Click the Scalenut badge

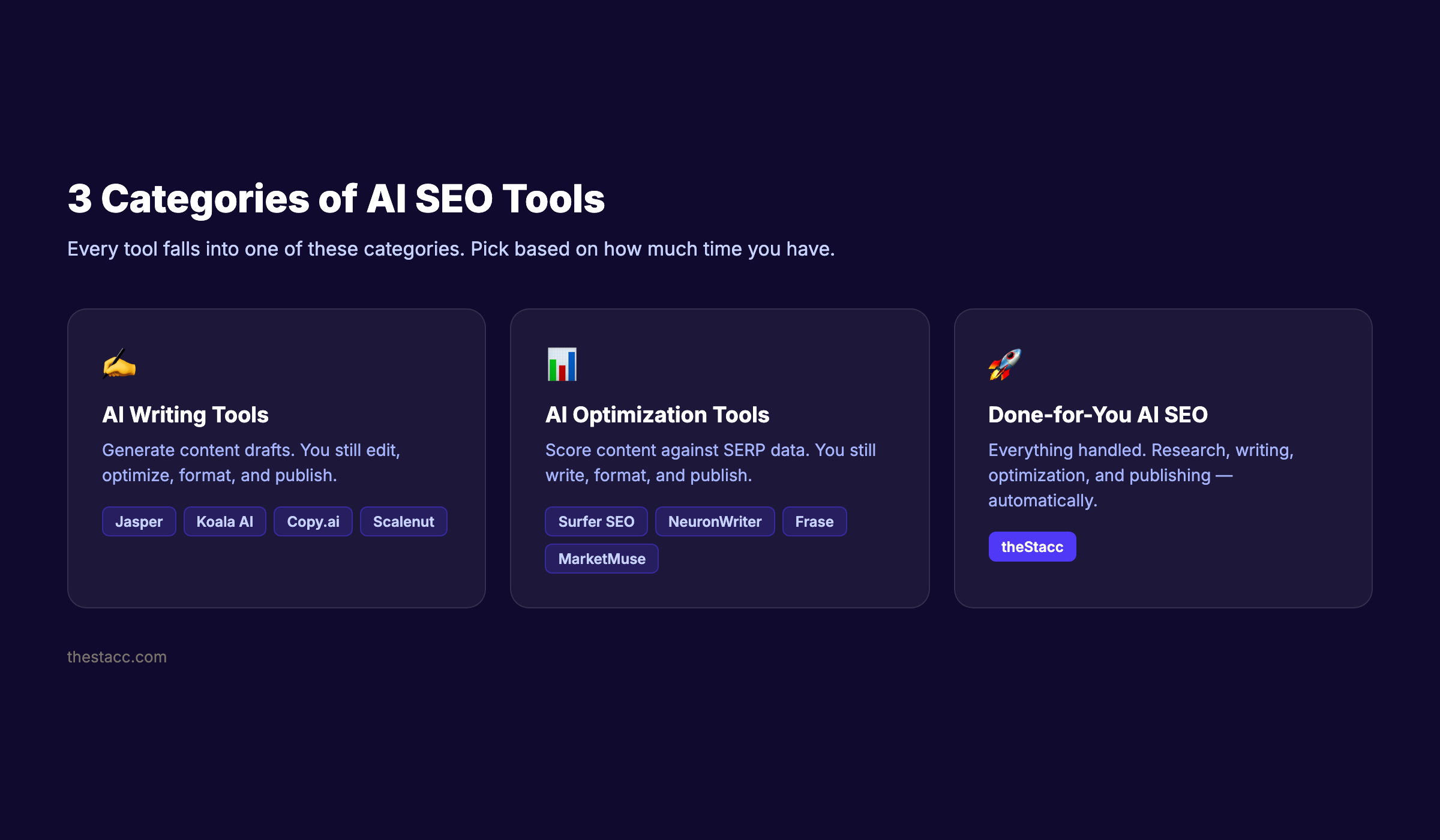tap(403, 521)
